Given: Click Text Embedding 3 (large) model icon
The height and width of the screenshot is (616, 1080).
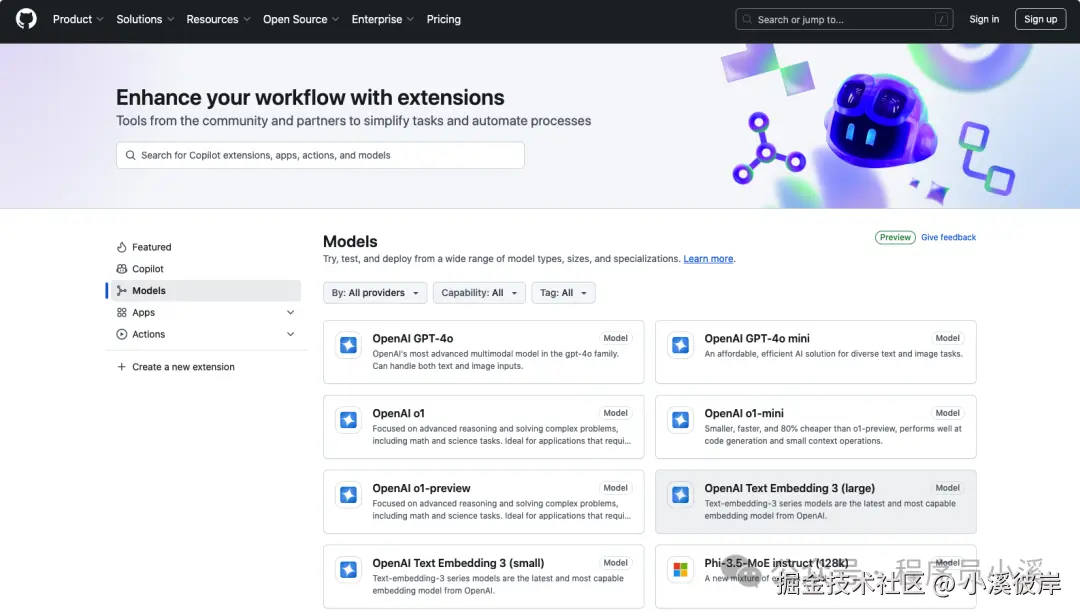Looking at the screenshot, I should click(681, 495).
